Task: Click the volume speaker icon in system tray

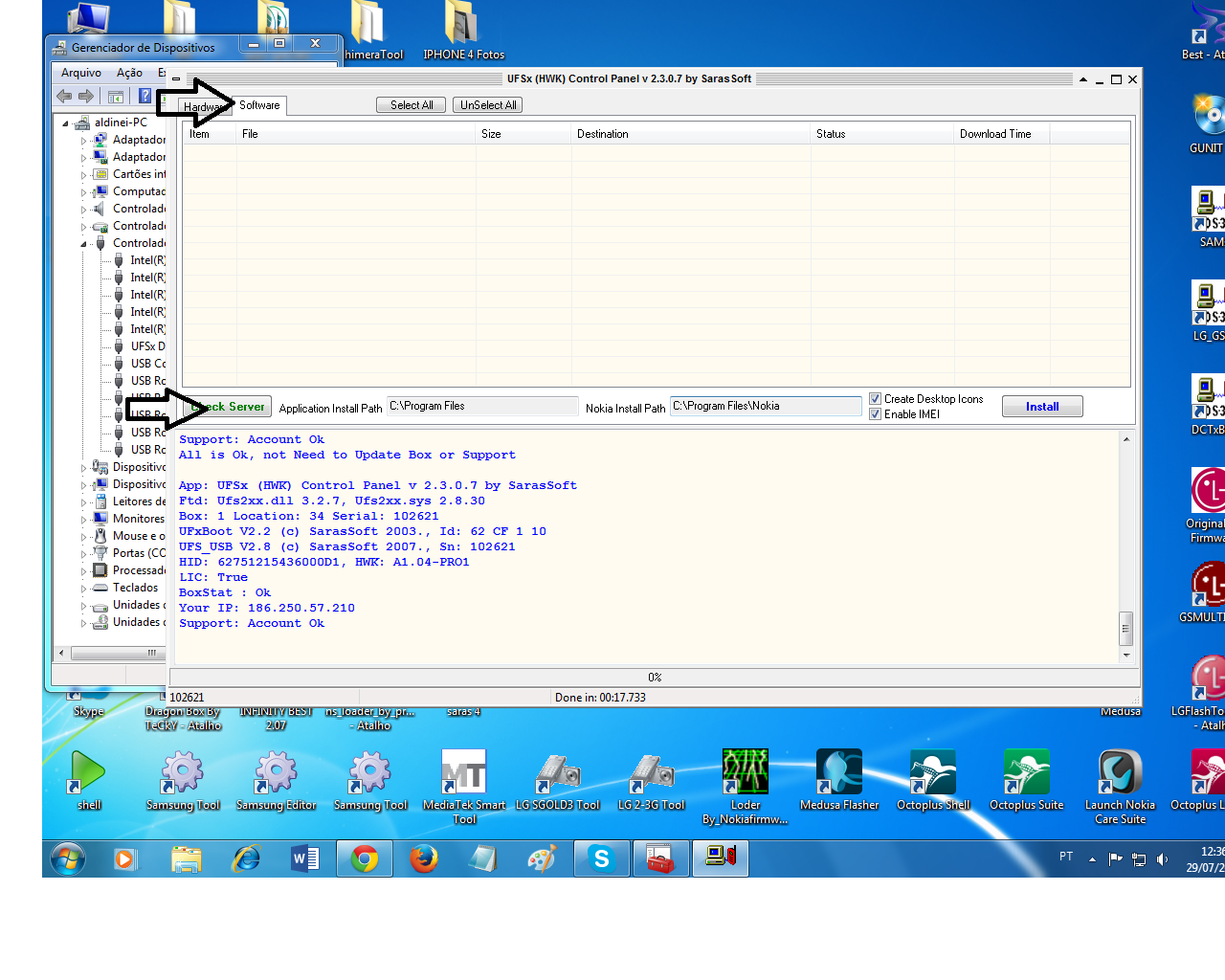Action: click(1162, 858)
